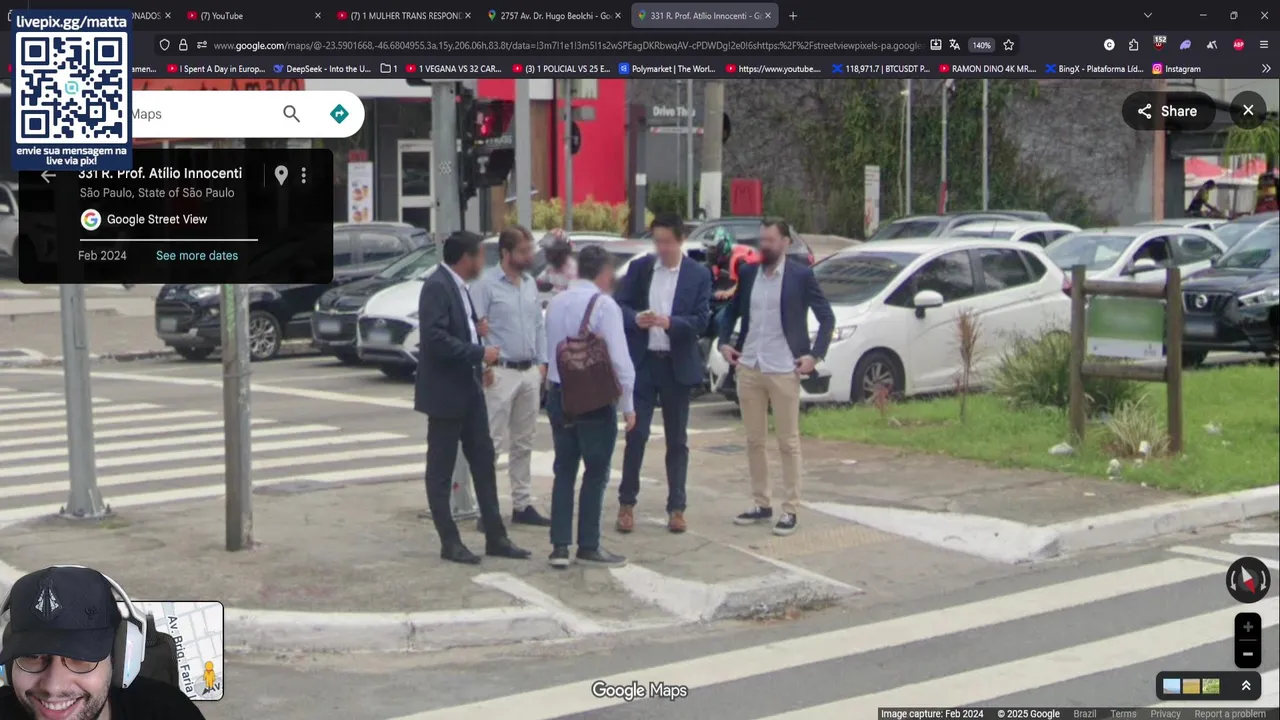Viewport: 1280px width, 720px height.
Task: Open the list all tabs chevron
Action: 1148,16
